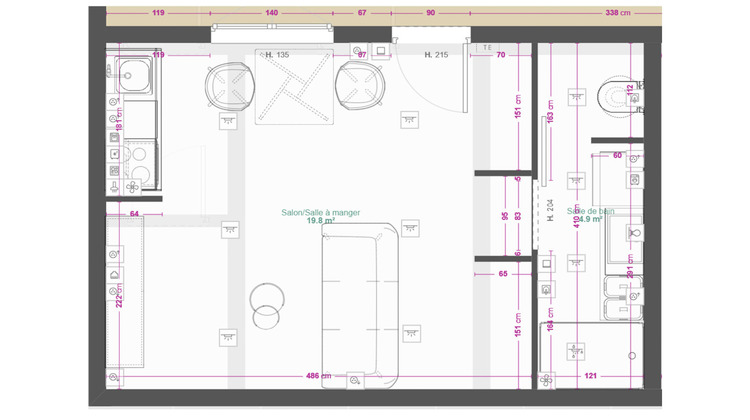Click the window opening in the top wall
Screen dimensions: 750x420
click(x=272, y=33)
